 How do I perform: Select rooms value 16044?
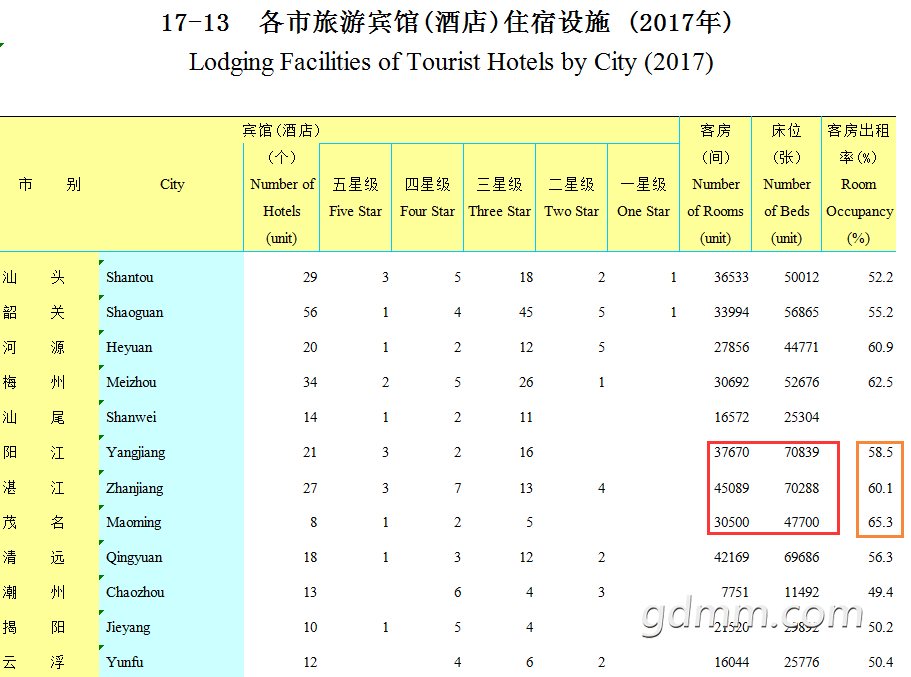tap(731, 661)
